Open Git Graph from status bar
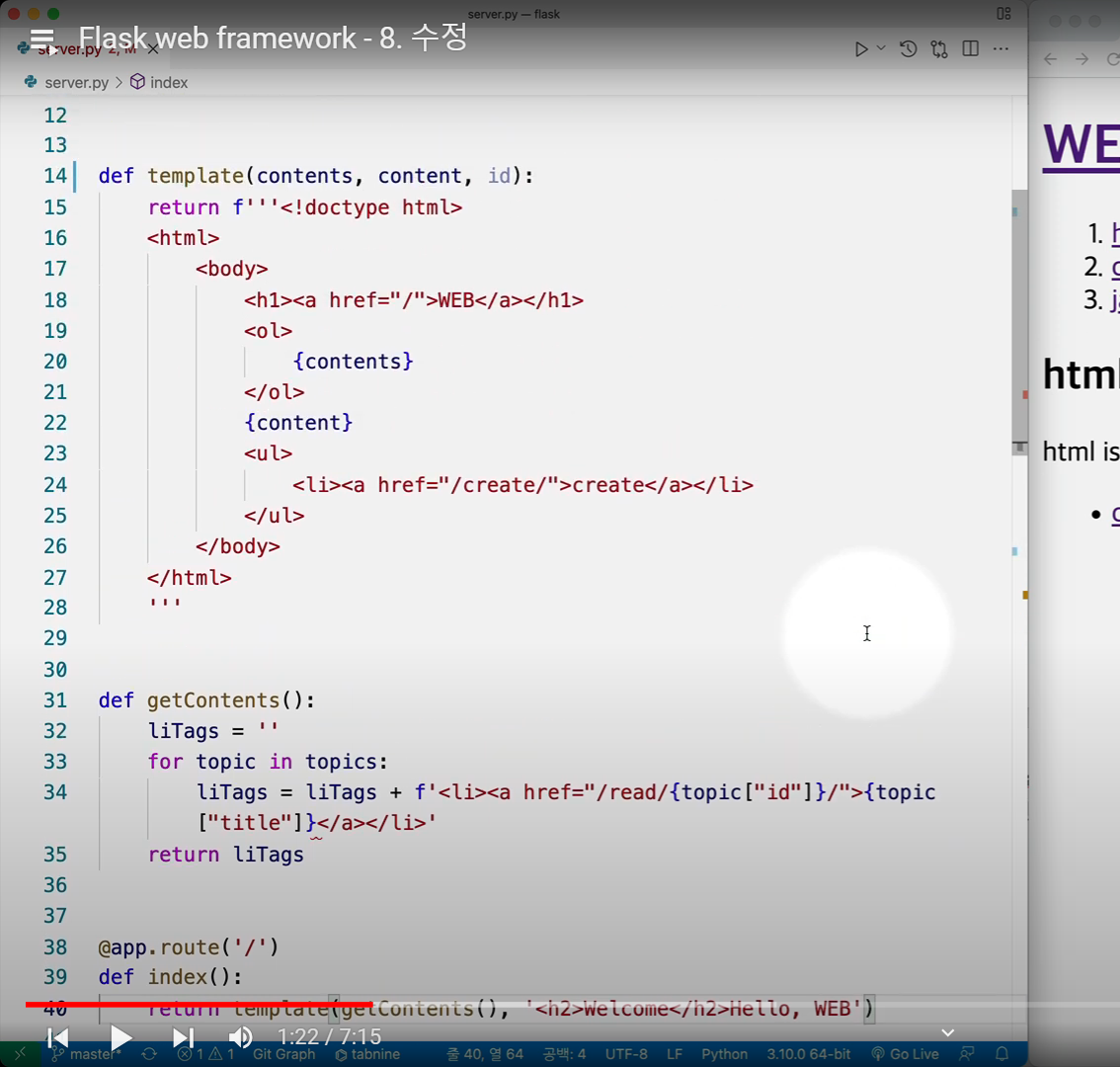Image resolution: width=1120 pixels, height=1067 pixels. tap(283, 1054)
